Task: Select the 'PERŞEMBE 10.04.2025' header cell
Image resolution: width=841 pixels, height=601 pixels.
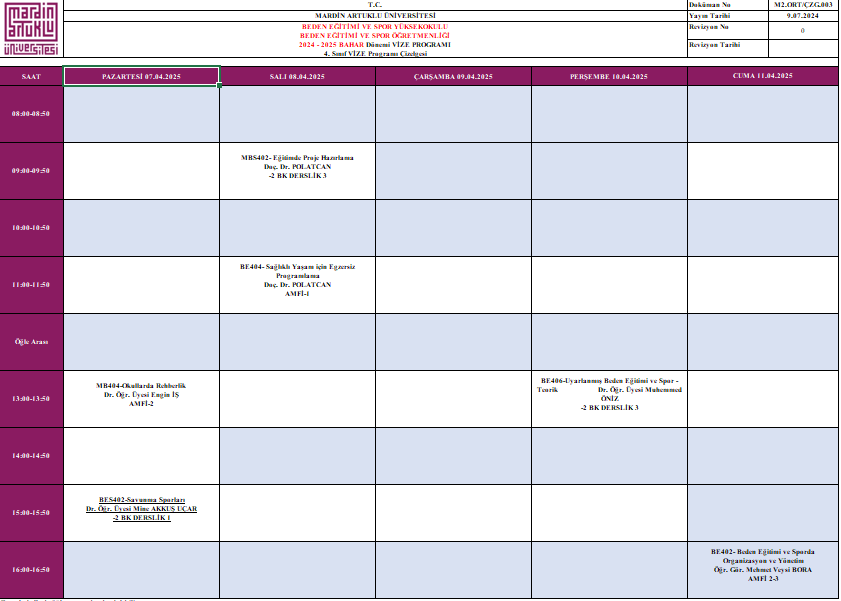Action: [609, 76]
